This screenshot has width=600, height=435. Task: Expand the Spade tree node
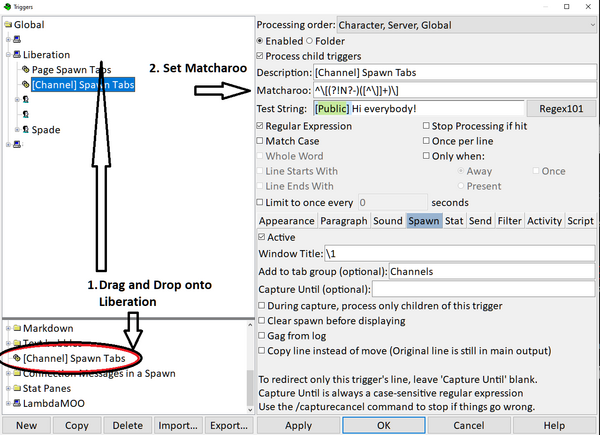click(x=16, y=129)
